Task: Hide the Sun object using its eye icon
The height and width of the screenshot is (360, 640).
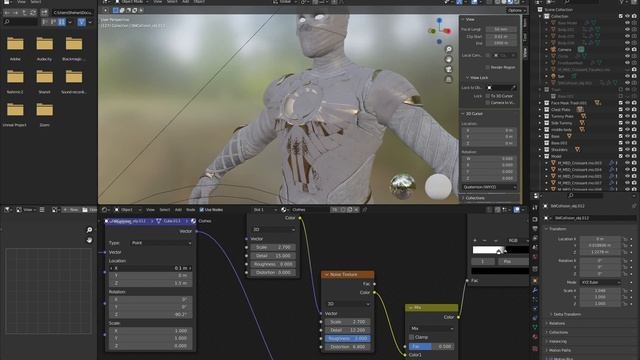Action: click(627, 76)
